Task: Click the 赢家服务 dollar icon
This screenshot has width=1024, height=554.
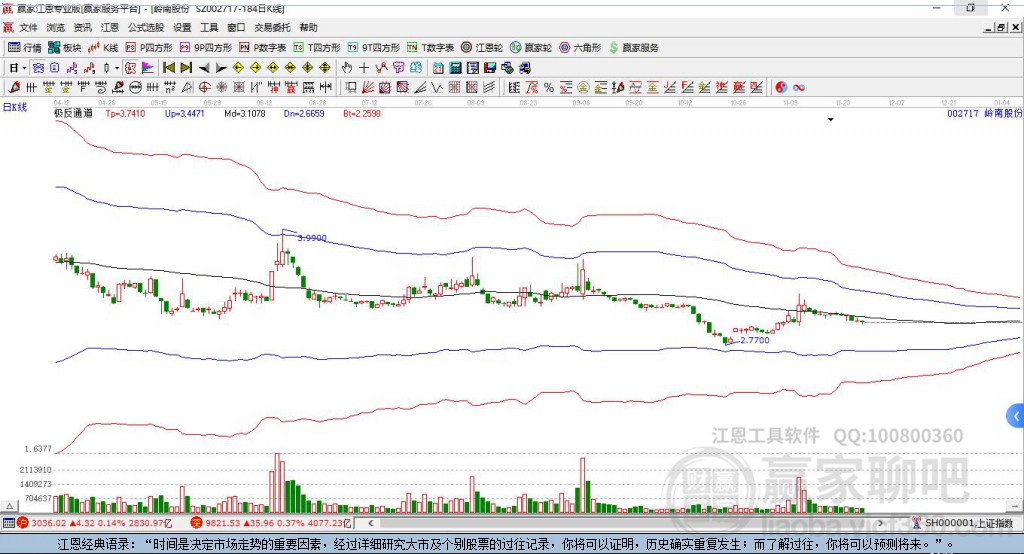Action: (x=613, y=48)
